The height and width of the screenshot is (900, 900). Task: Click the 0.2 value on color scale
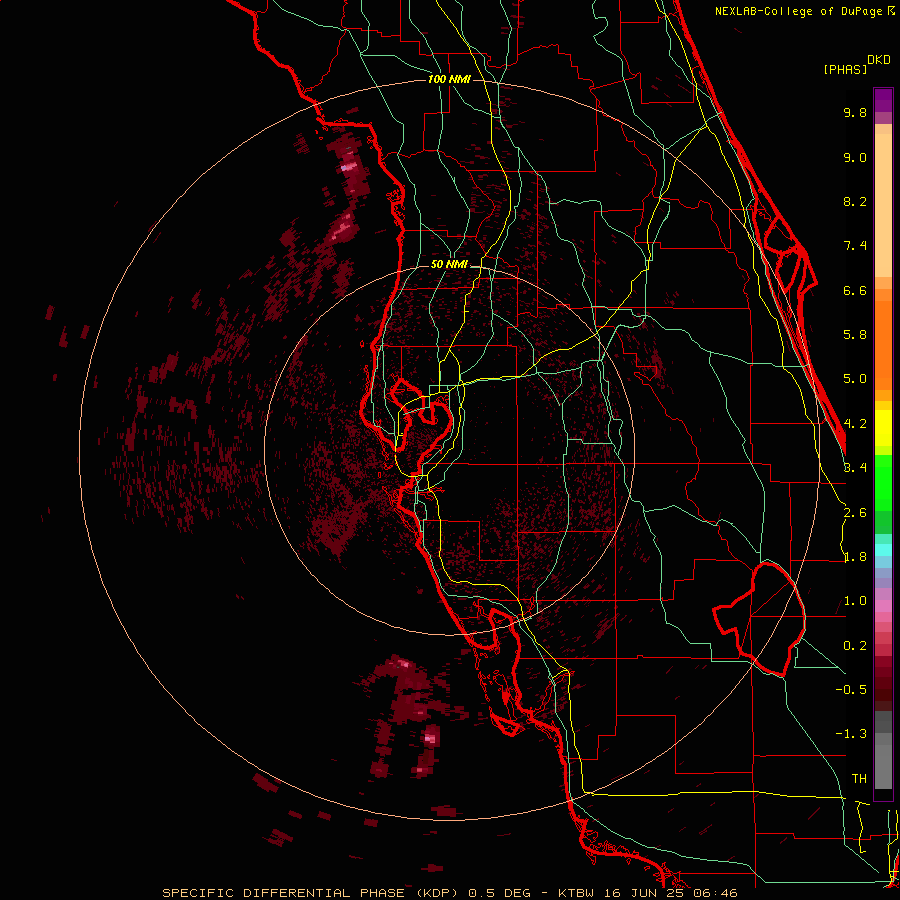[x=855, y=646]
